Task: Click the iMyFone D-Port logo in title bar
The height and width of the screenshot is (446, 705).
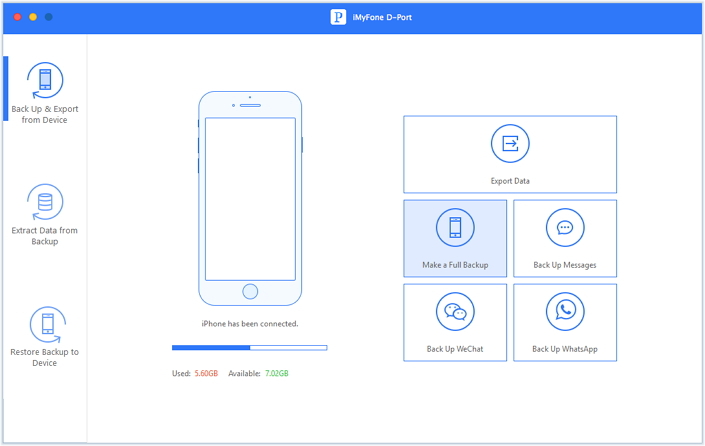Action: [338, 17]
